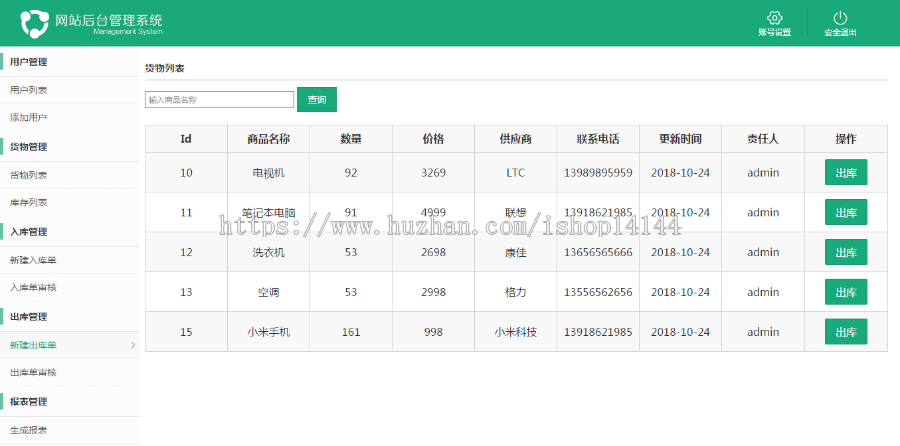
Task: Click the 安全退出 label
Action: coord(840,33)
